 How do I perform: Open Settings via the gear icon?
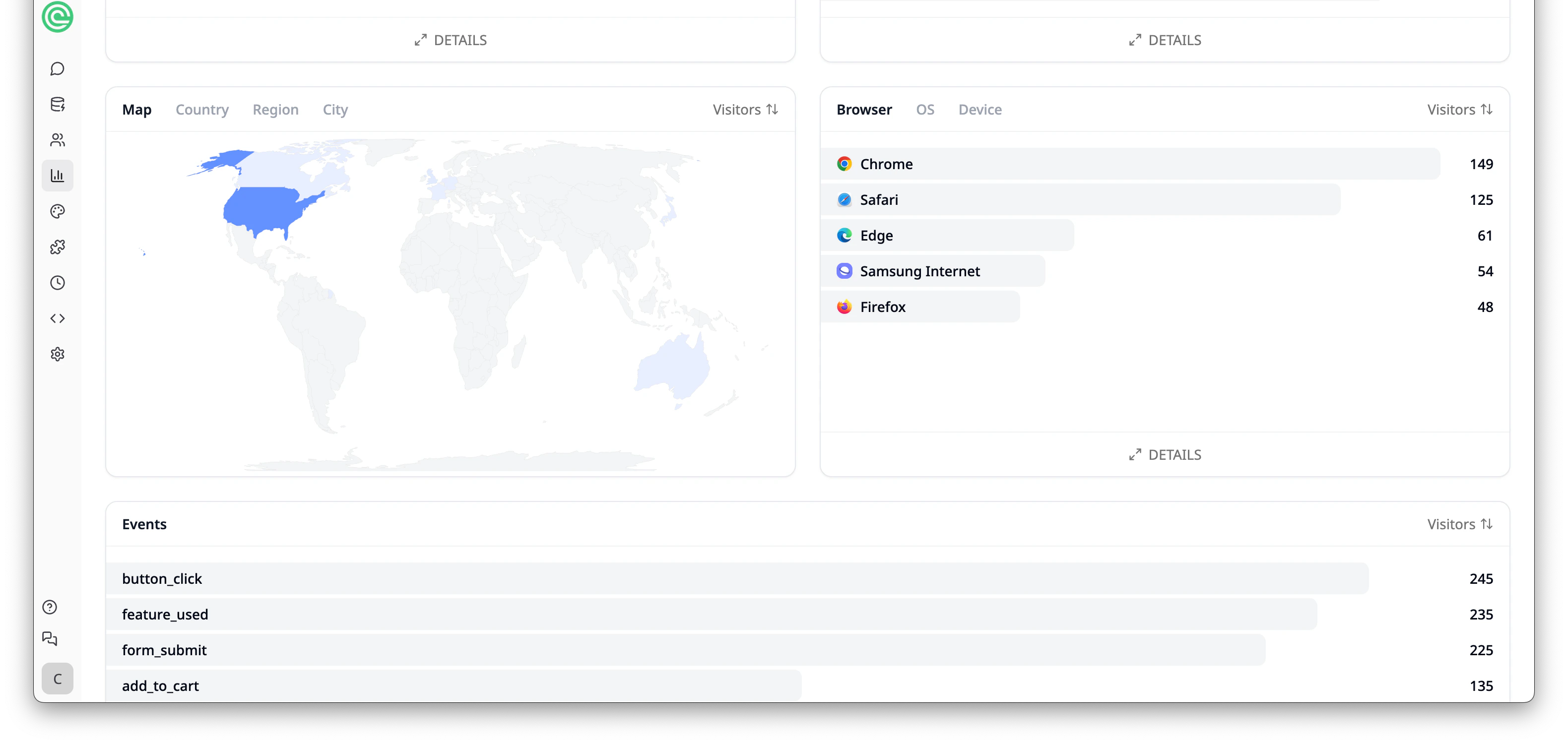(57, 354)
